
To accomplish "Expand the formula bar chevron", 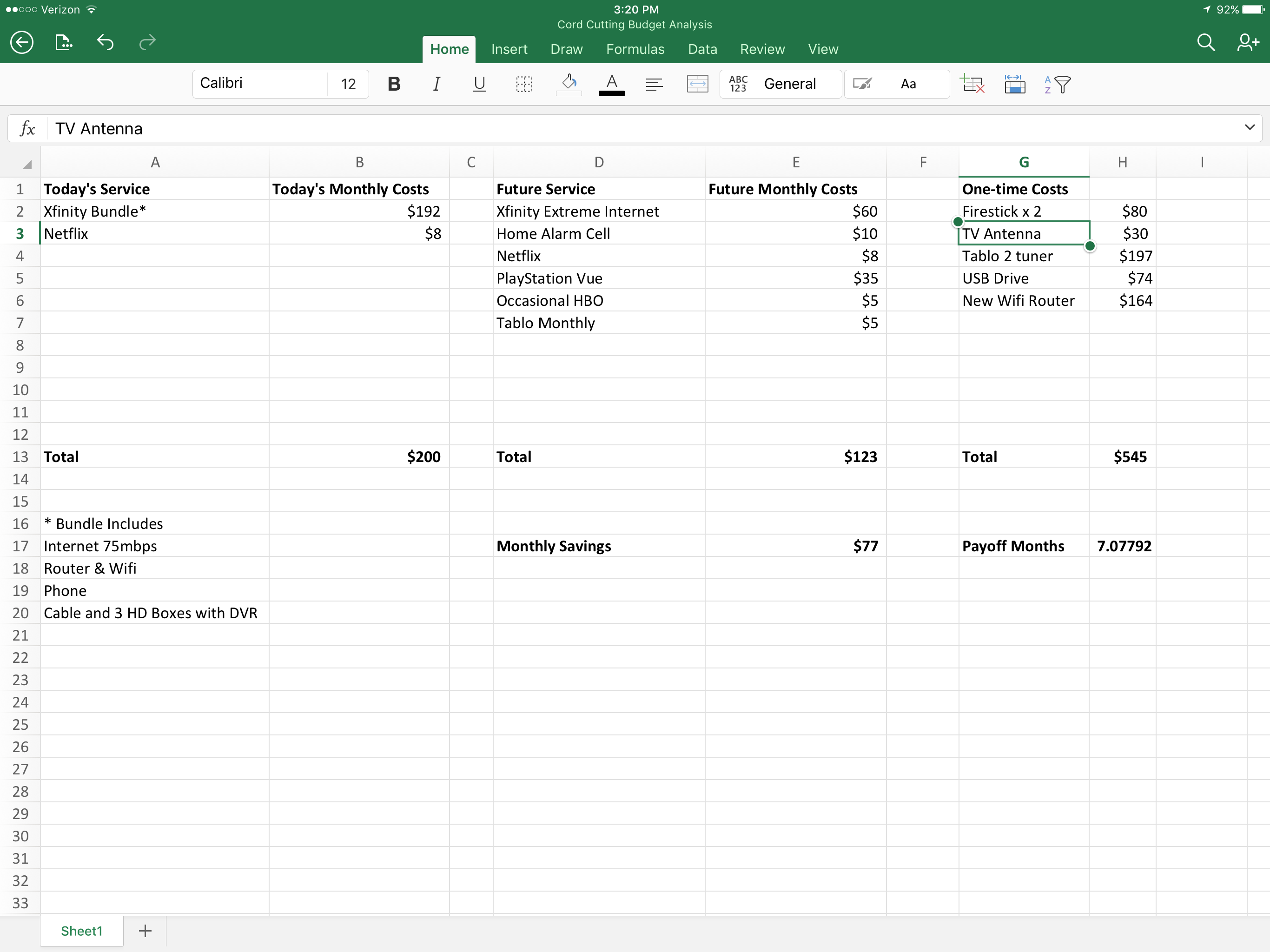I will tap(1250, 127).
